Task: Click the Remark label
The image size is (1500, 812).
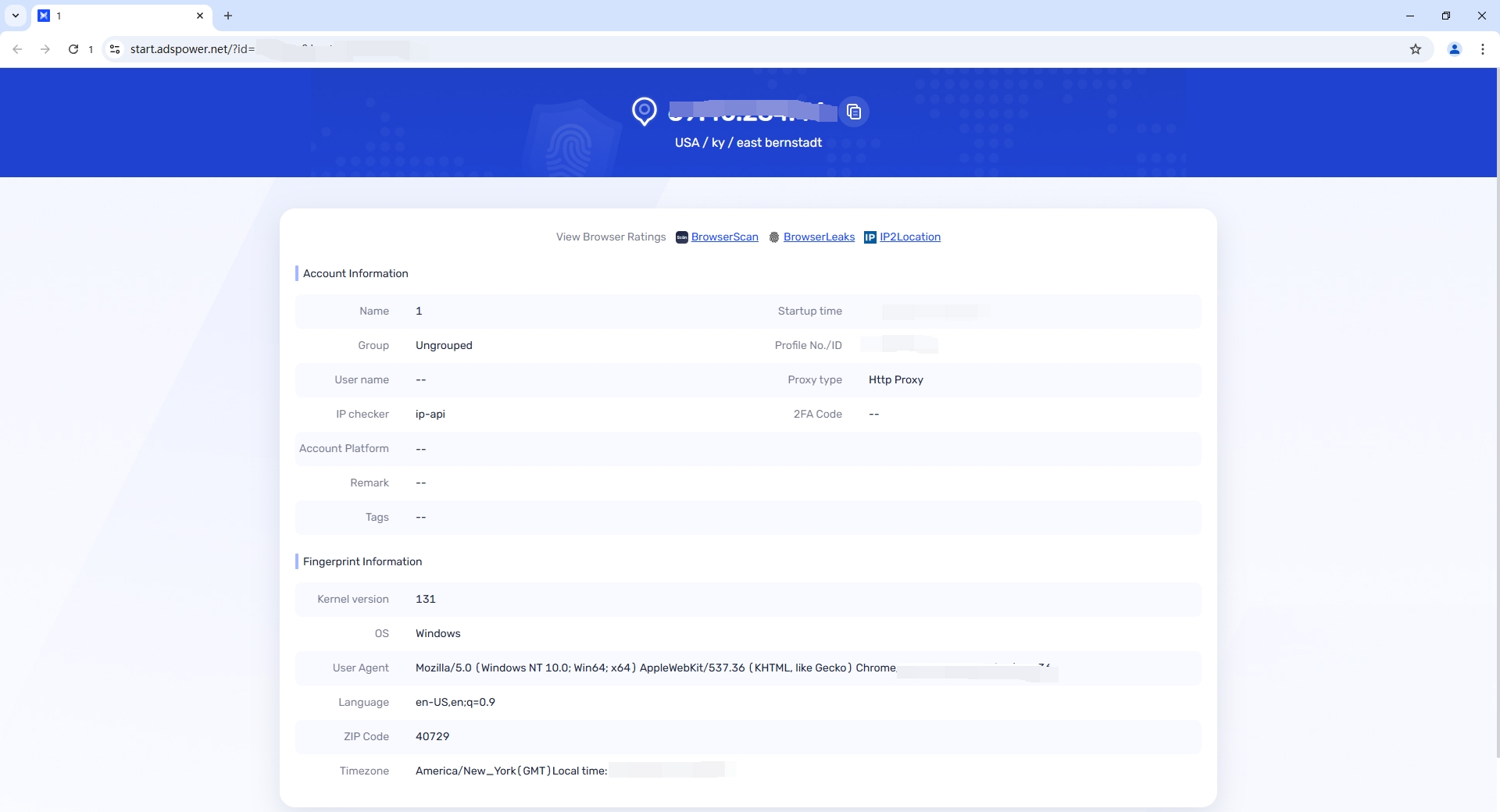Action: click(370, 483)
